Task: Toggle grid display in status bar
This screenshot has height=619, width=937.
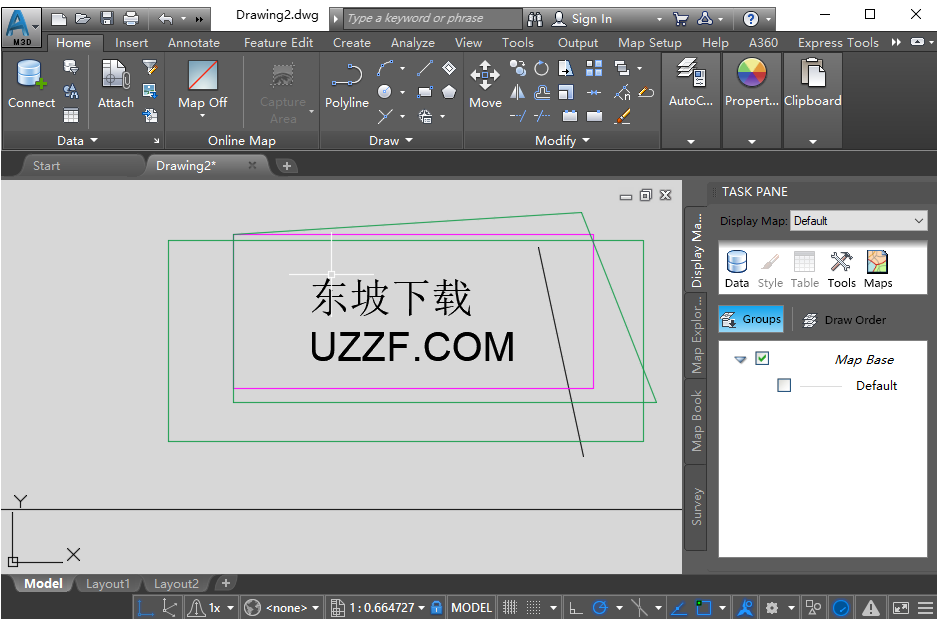Action: pyautogui.click(x=510, y=608)
